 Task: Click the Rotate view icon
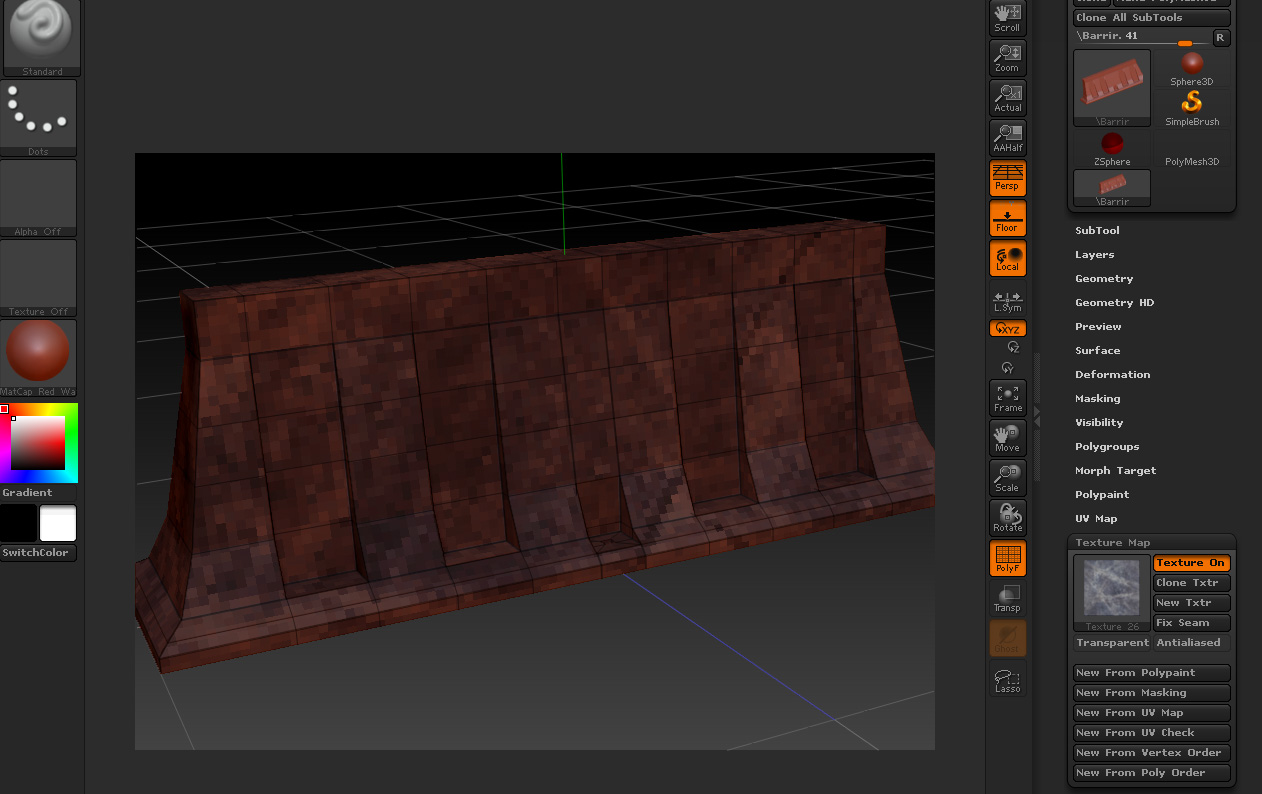pos(1007,518)
